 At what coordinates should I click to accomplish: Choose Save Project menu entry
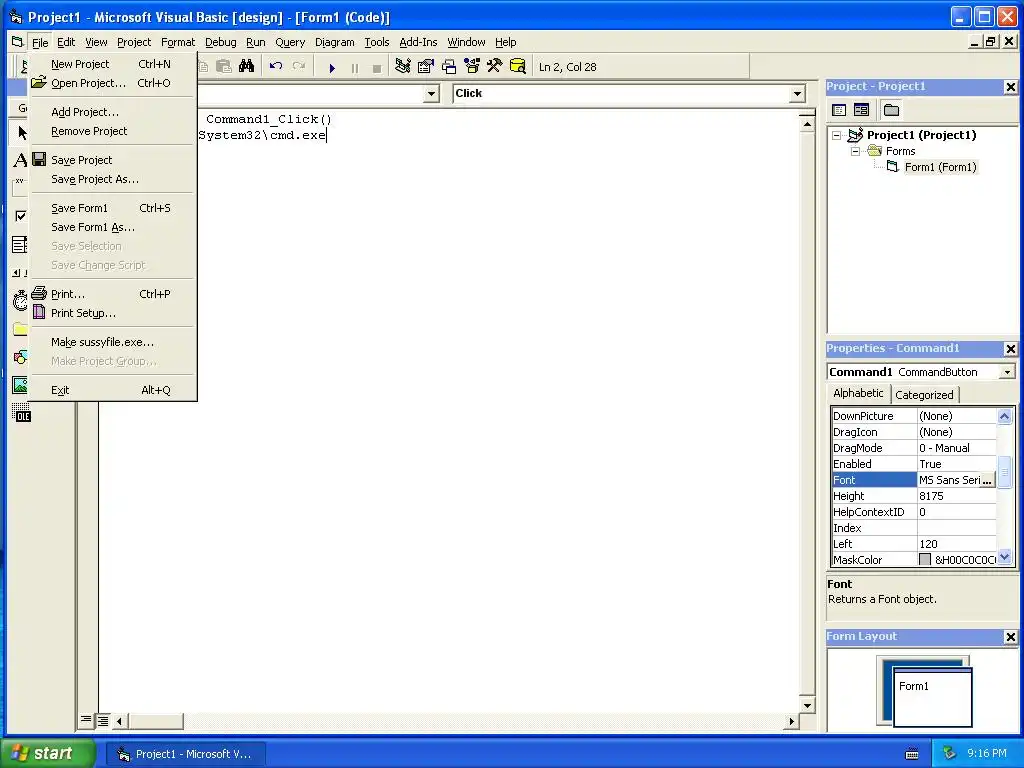coord(112,160)
